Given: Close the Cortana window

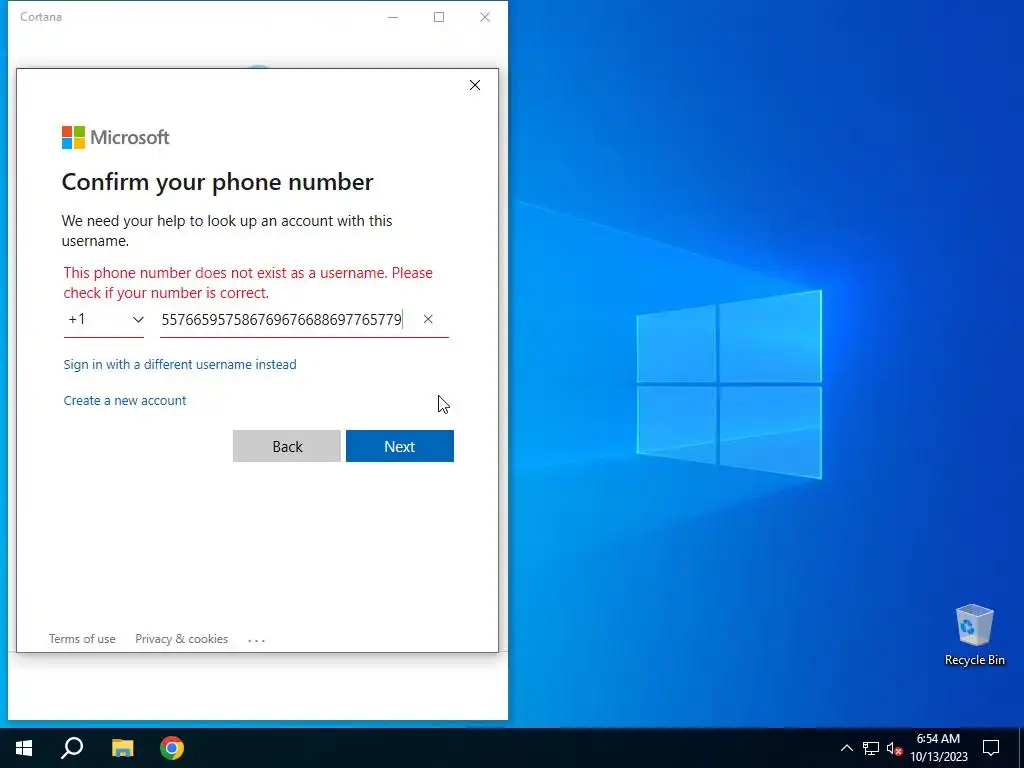Looking at the screenshot, I should click(x=485, y=17).
